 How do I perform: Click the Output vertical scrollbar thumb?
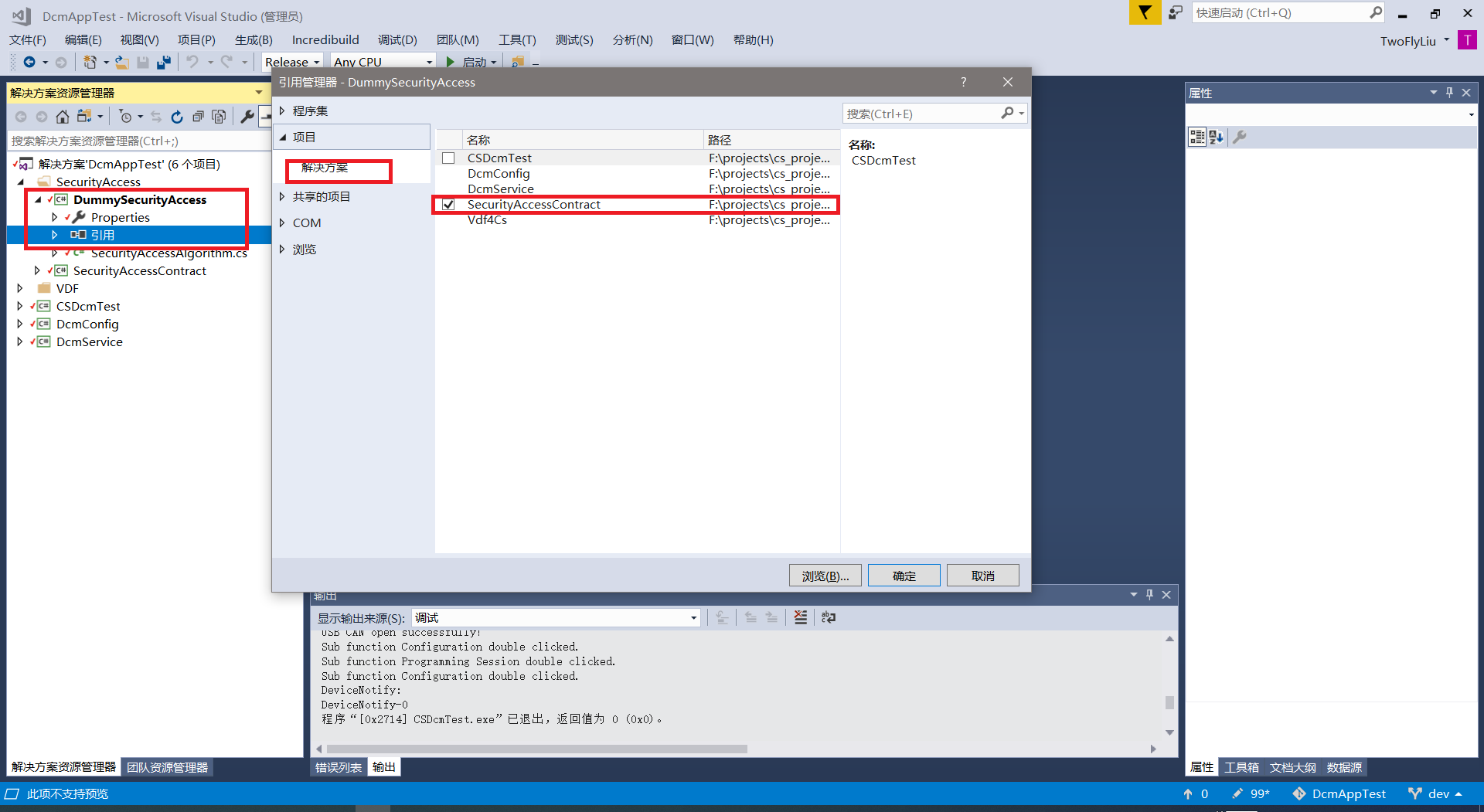point(1169,702)
